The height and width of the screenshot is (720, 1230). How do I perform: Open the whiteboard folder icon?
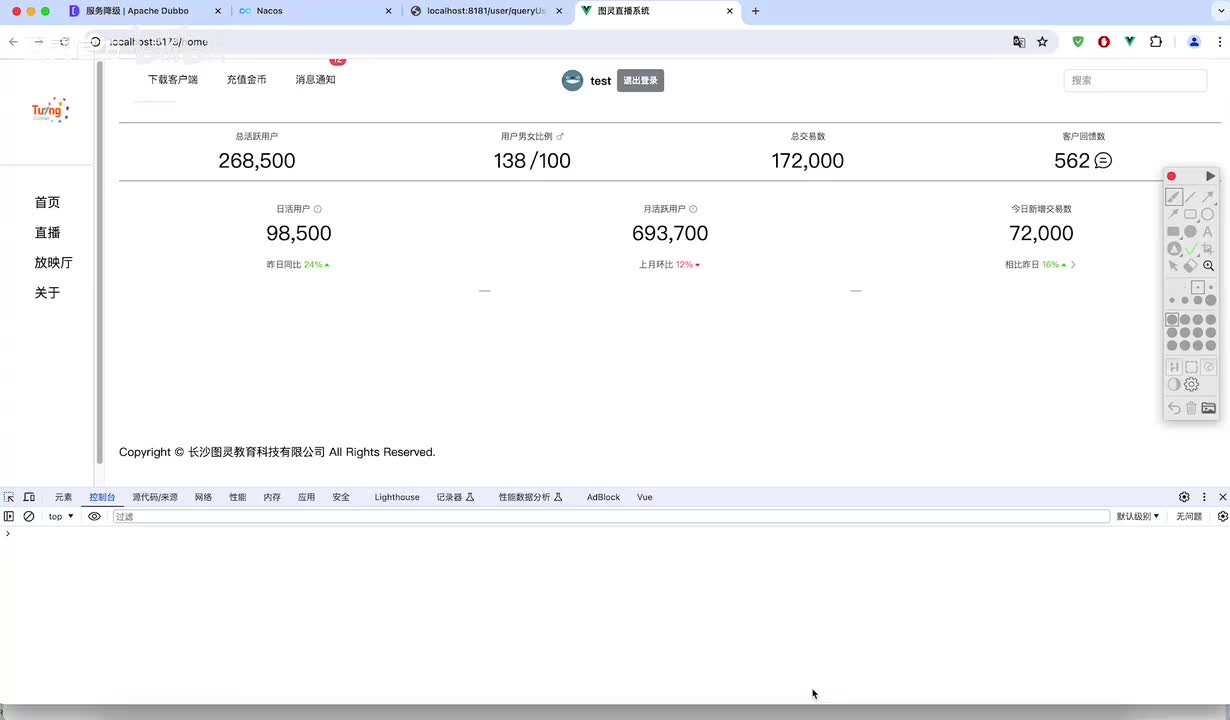tap(1208, 408)
